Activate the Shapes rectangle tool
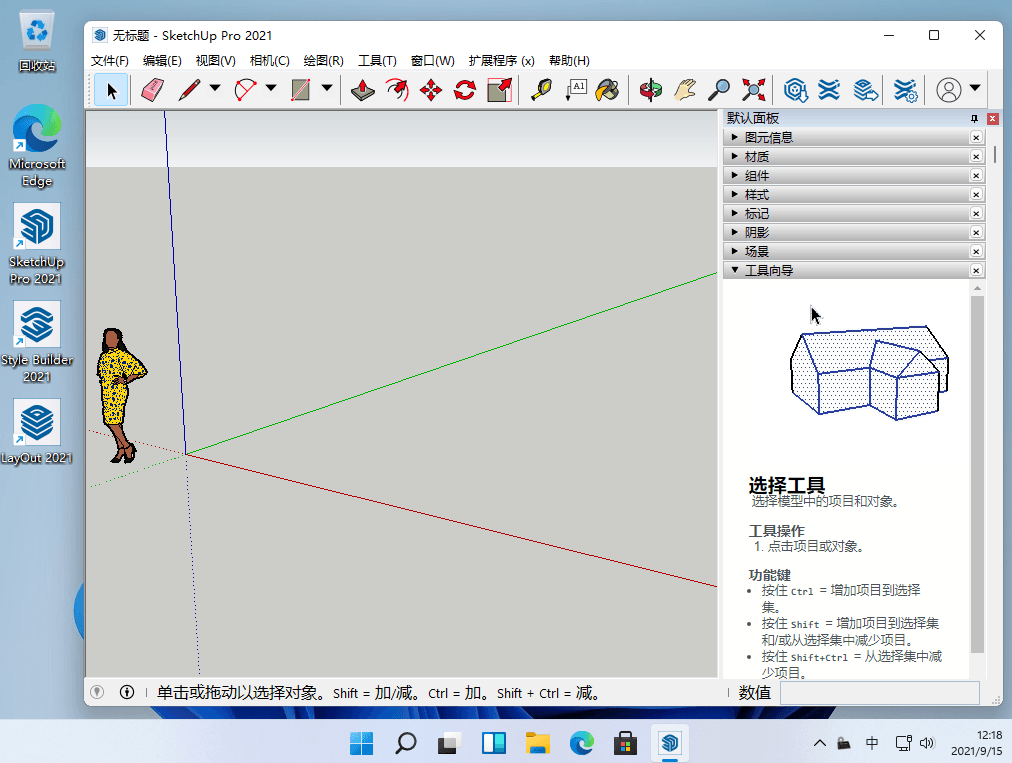The image size is (1012, 763). click(301, 90)
